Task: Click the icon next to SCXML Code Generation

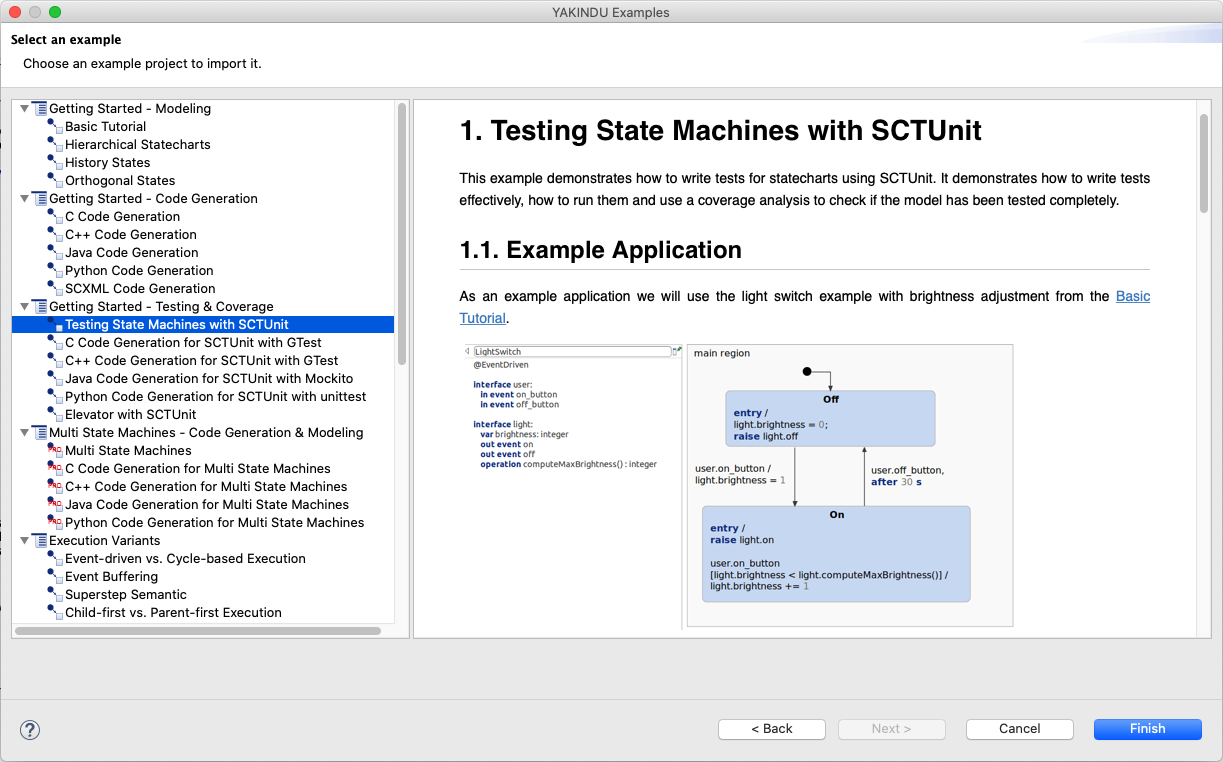Action: tap(56, 289)
